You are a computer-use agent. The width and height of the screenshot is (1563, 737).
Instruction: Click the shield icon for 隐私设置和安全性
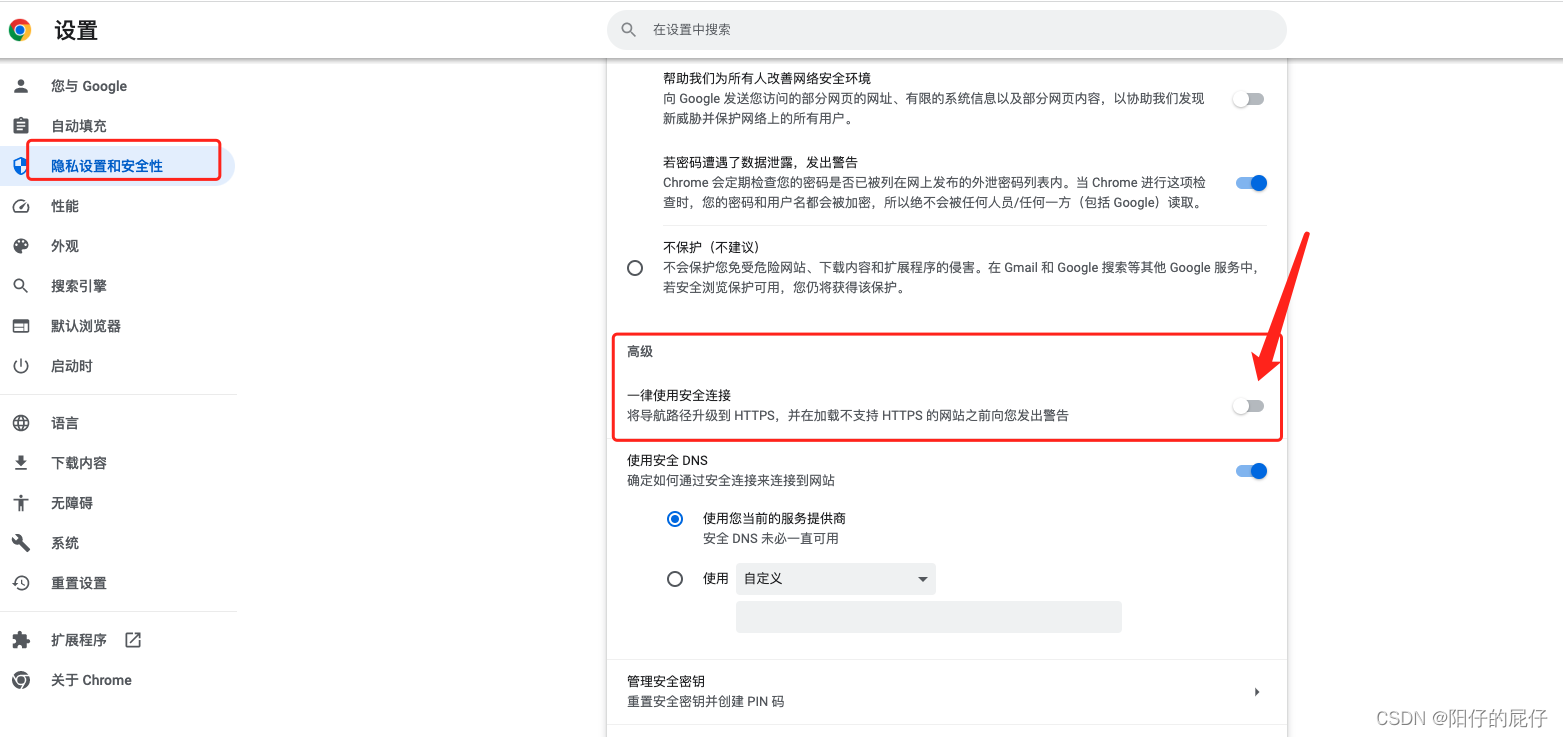point(19,166)
